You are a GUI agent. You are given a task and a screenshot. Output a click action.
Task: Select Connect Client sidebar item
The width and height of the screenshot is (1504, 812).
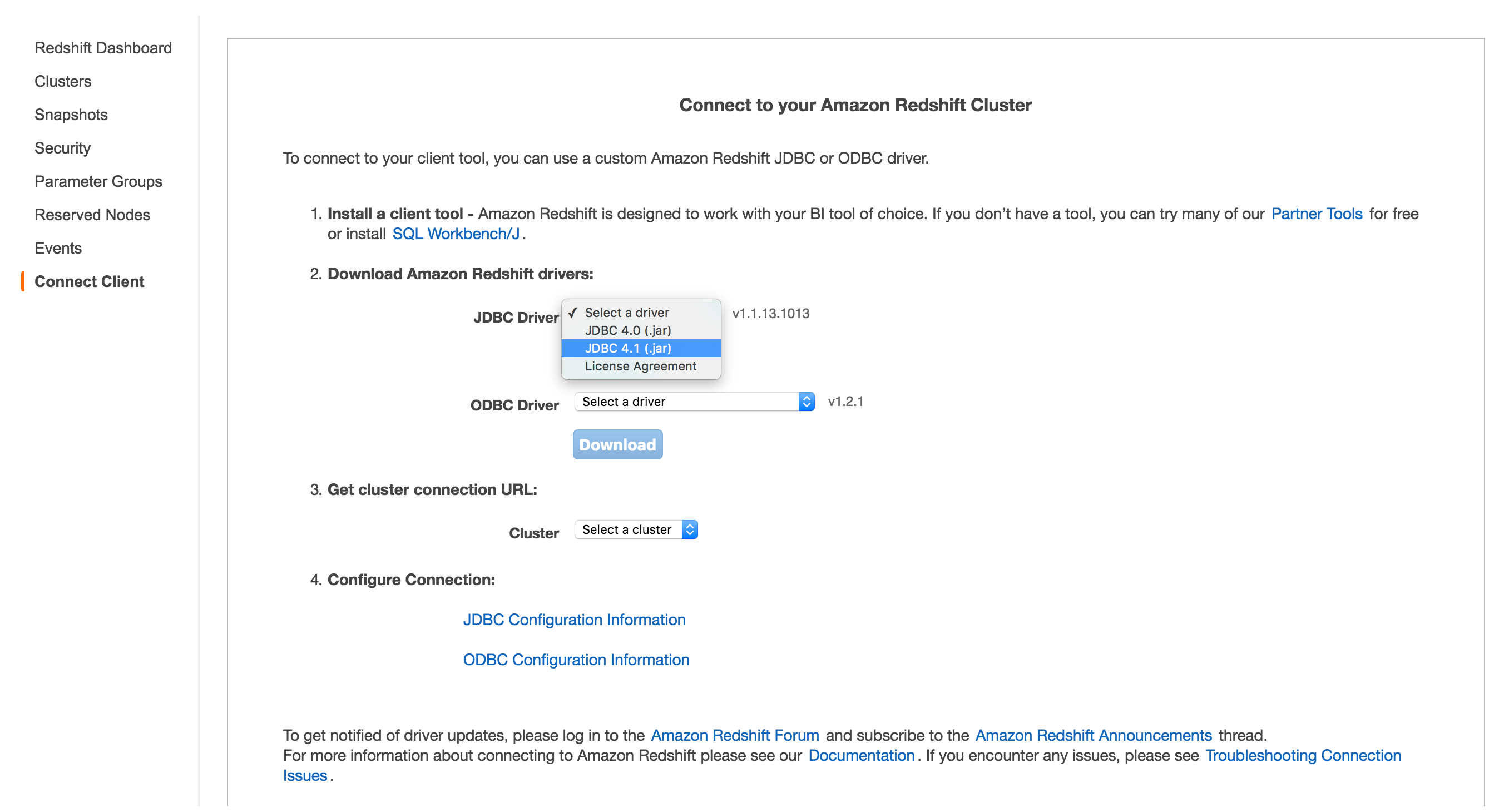89,281
